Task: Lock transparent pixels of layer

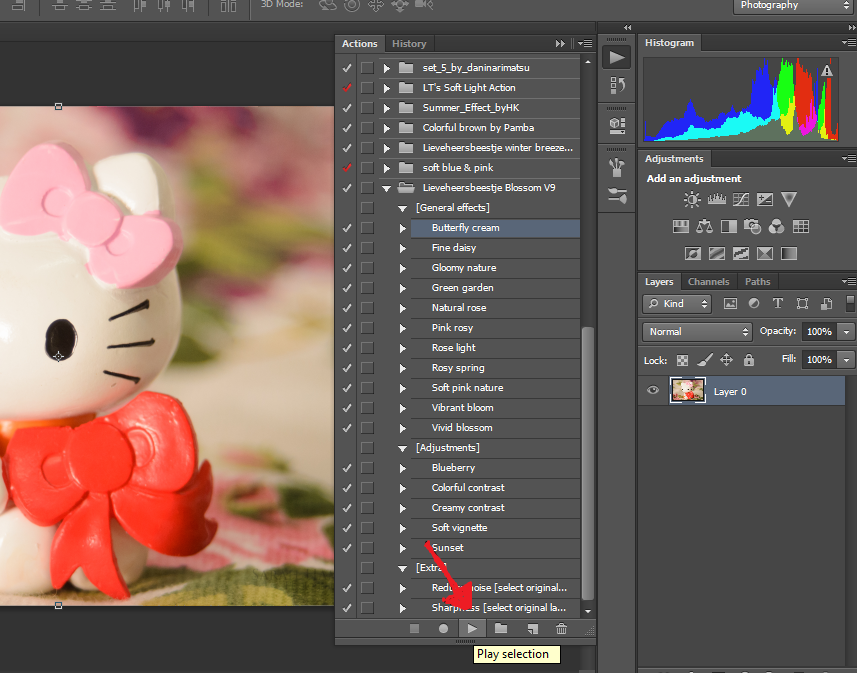Action: pyautogui.click(x=682, y=360)
